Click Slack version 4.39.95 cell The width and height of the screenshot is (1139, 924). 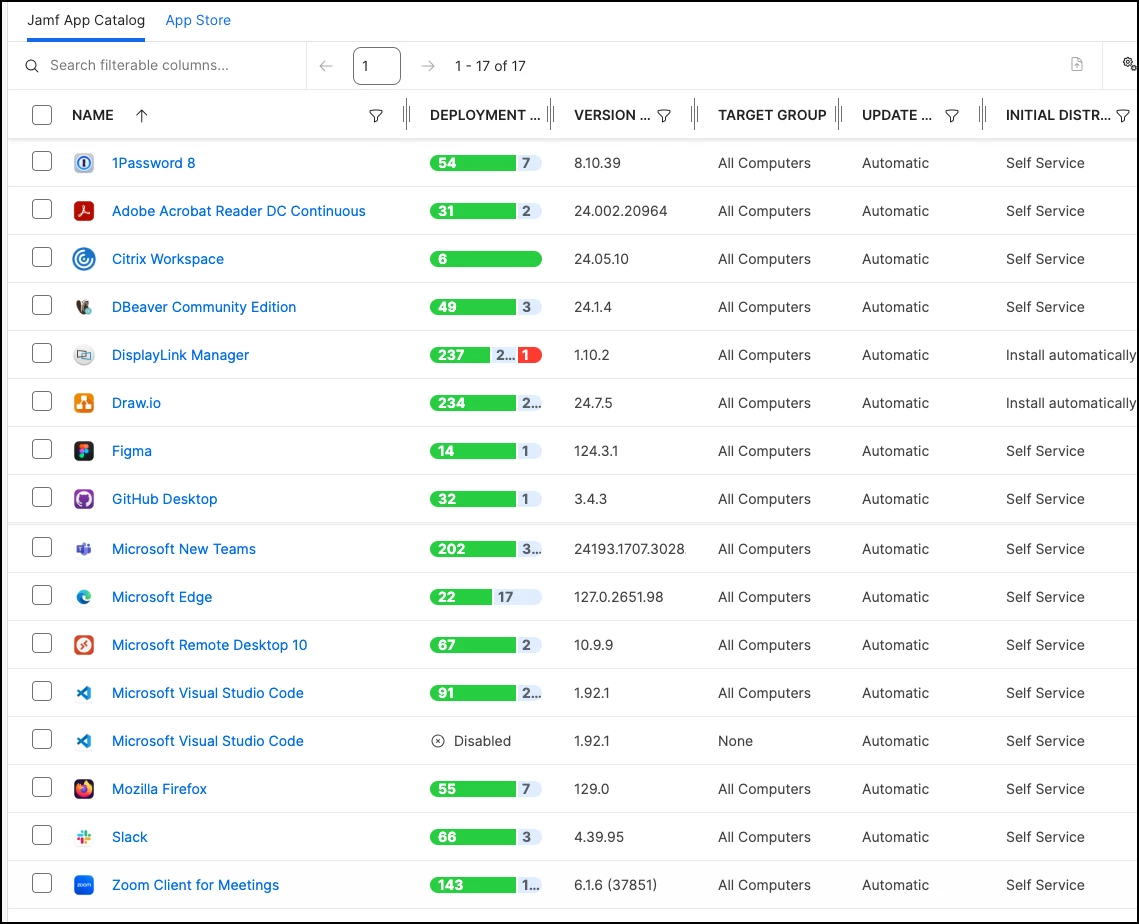pyautogui.click(x=599, y=836)
